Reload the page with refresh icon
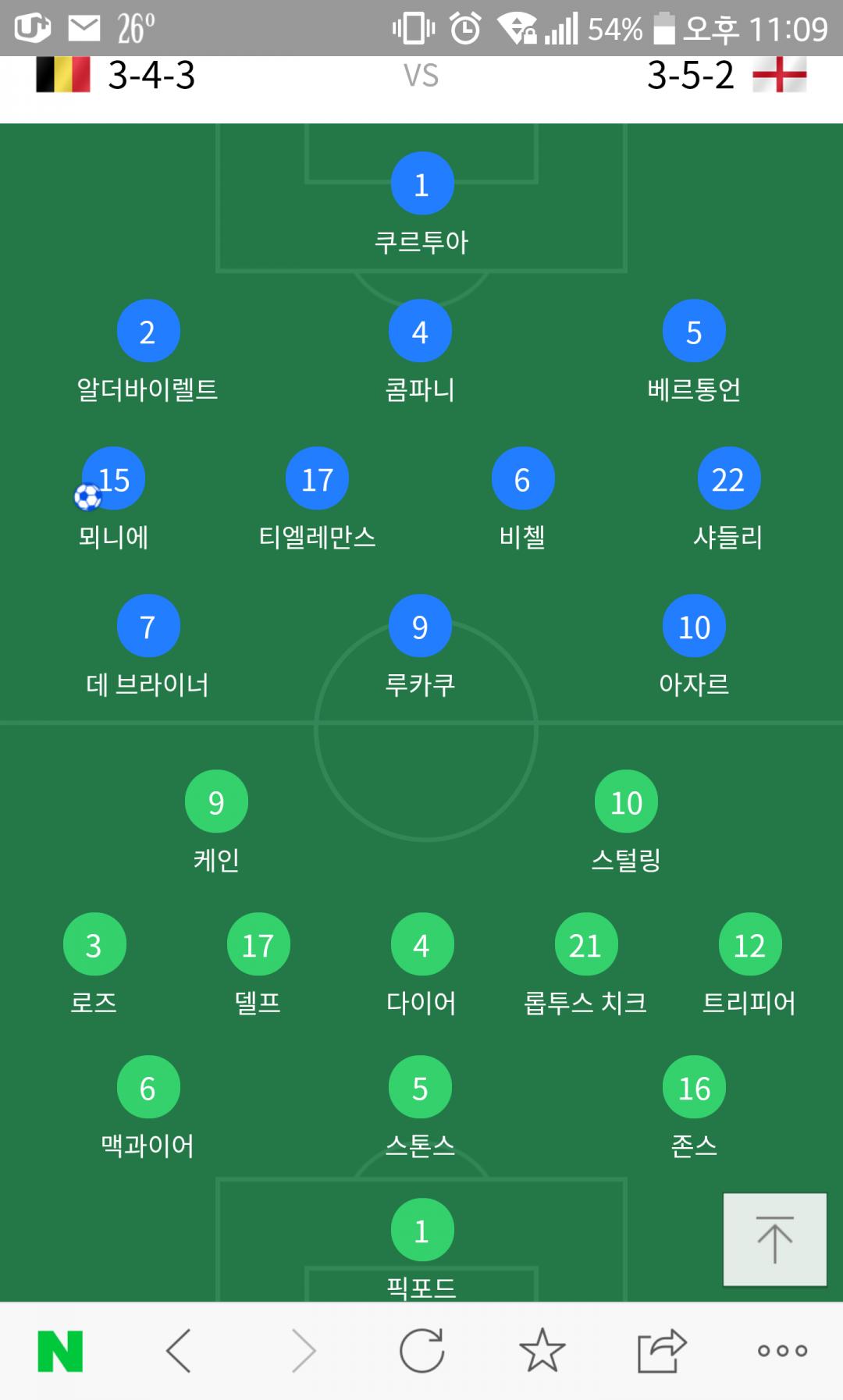 click(421, 1351)
